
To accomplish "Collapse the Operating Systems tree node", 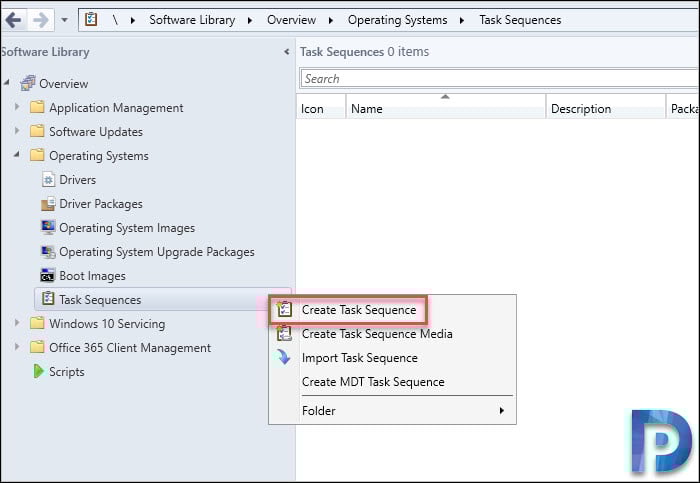I will click(x=17, y=154).
